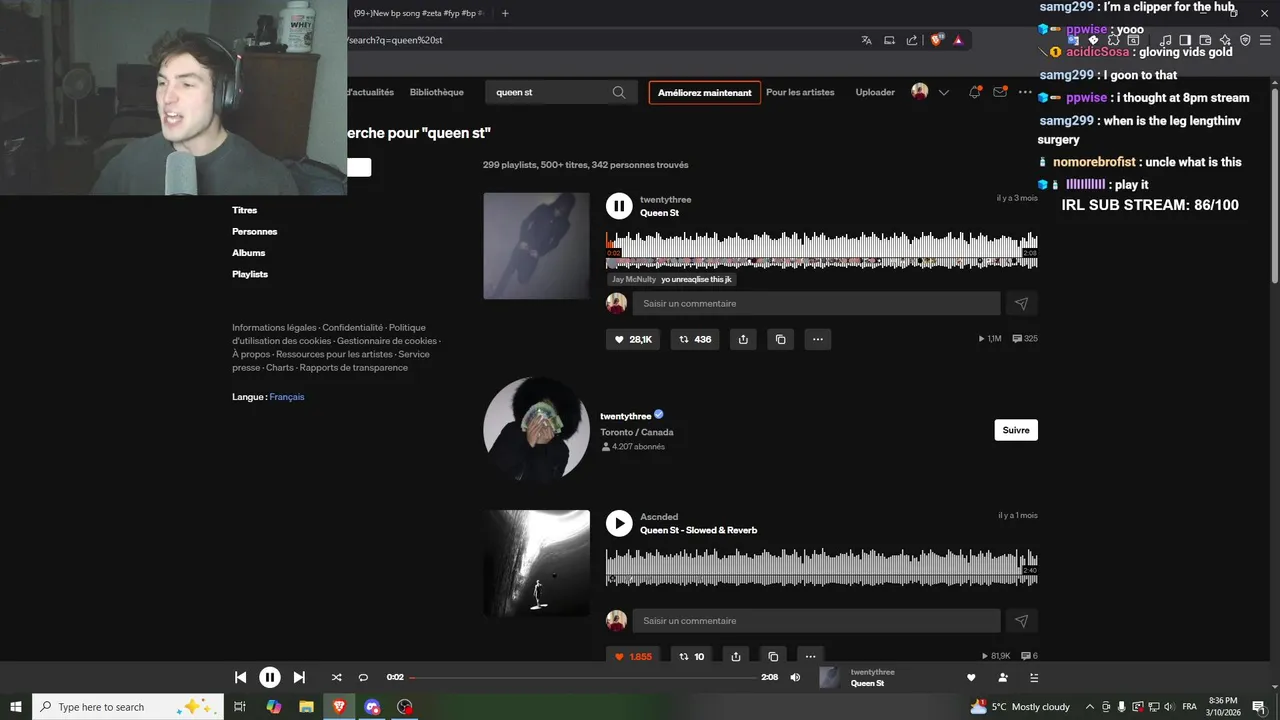Open a new browser tab
Viewport: 1280px width, 720px height.
[505, 13]
